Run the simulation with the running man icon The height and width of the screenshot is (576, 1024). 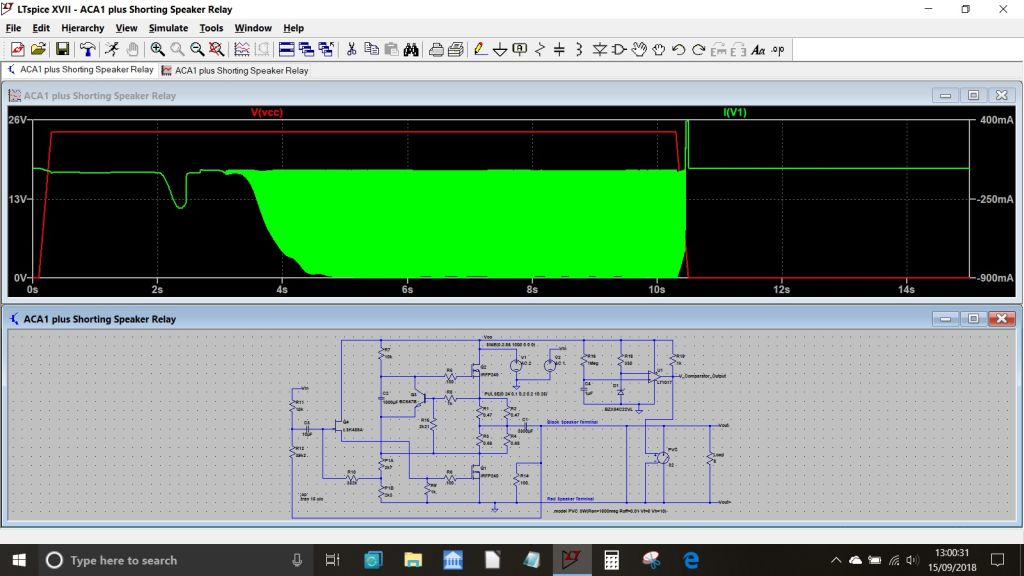click(112, 50)
